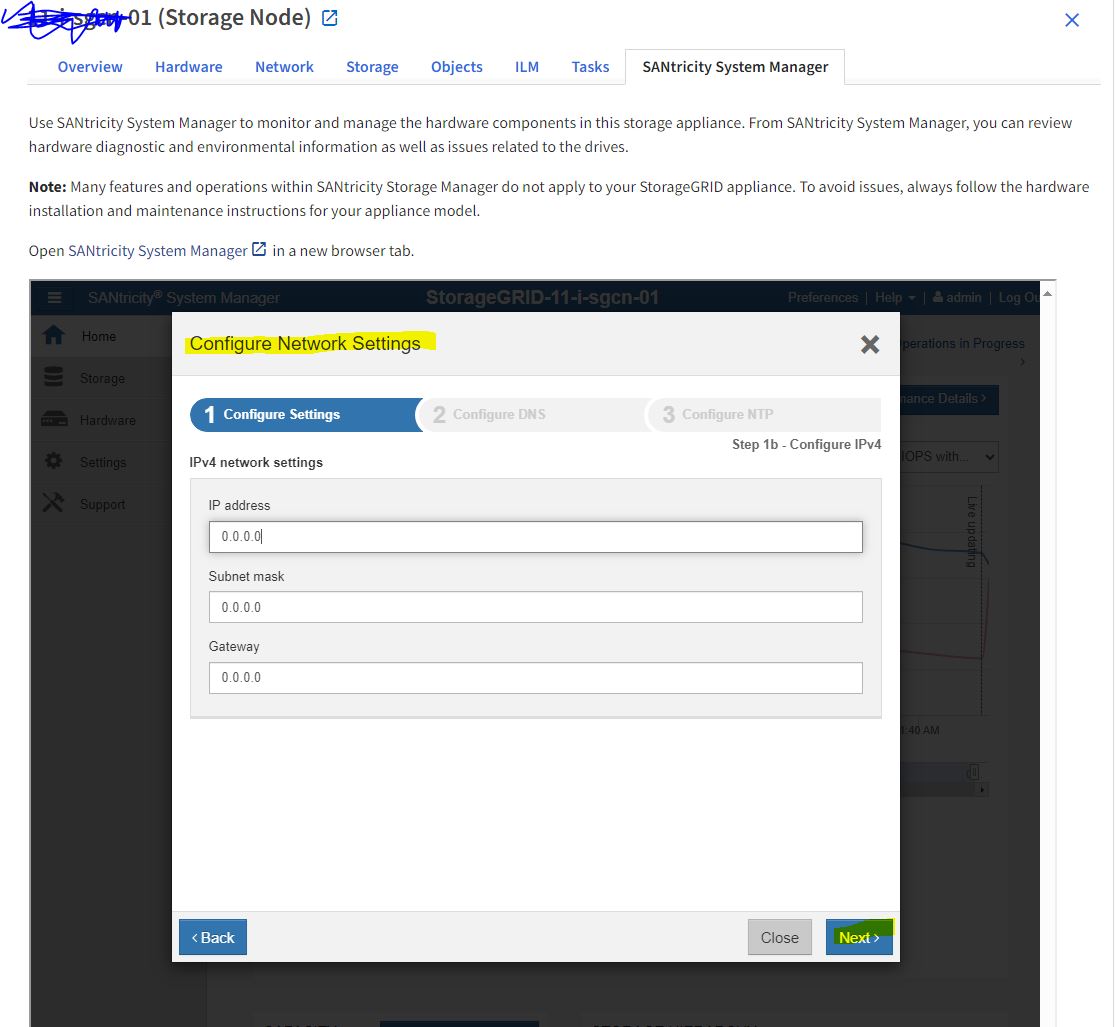Select the Home icon in the SANtricity sidebar

pos(55,335)
